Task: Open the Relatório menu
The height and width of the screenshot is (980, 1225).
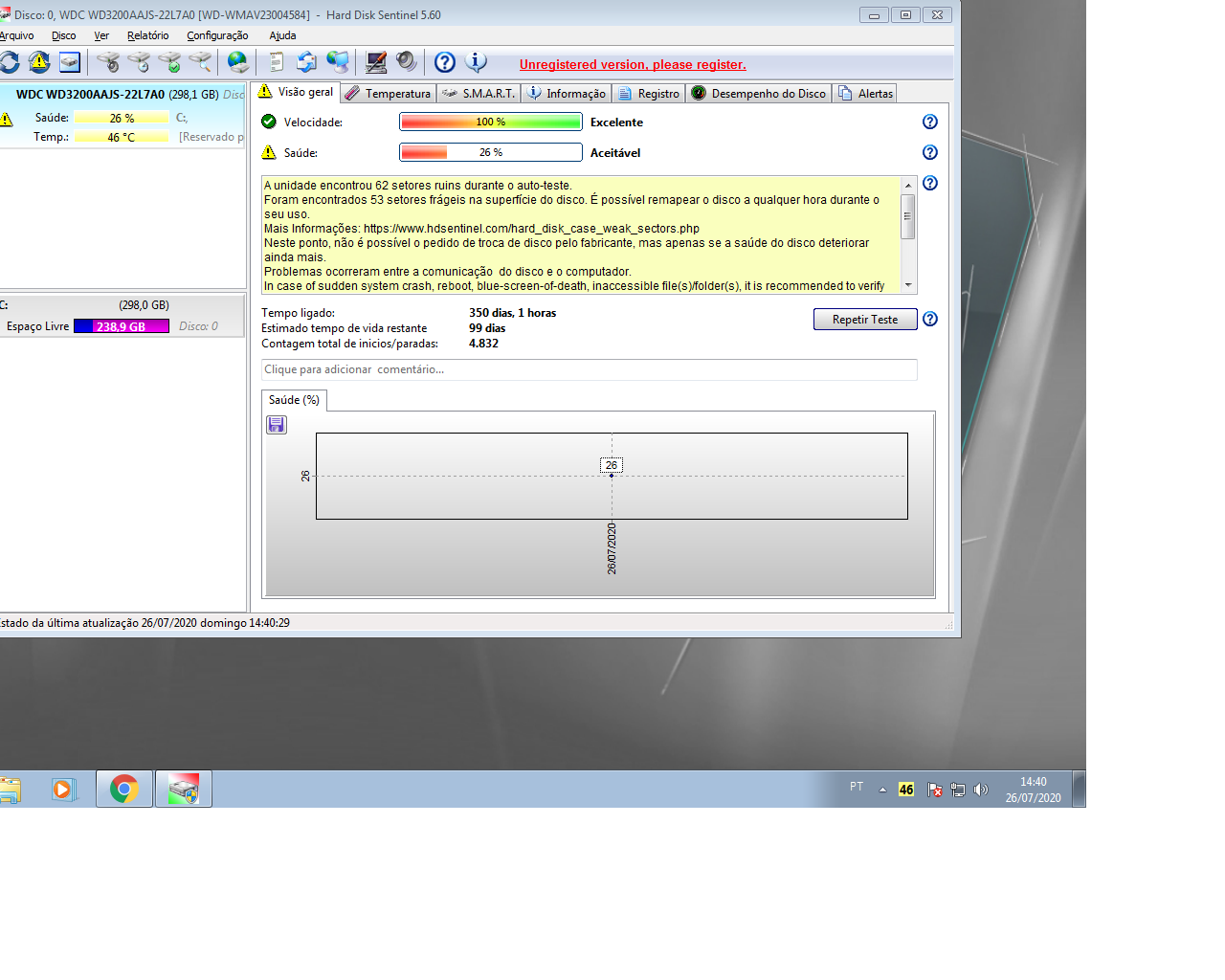Action: [x=147, y=35]
